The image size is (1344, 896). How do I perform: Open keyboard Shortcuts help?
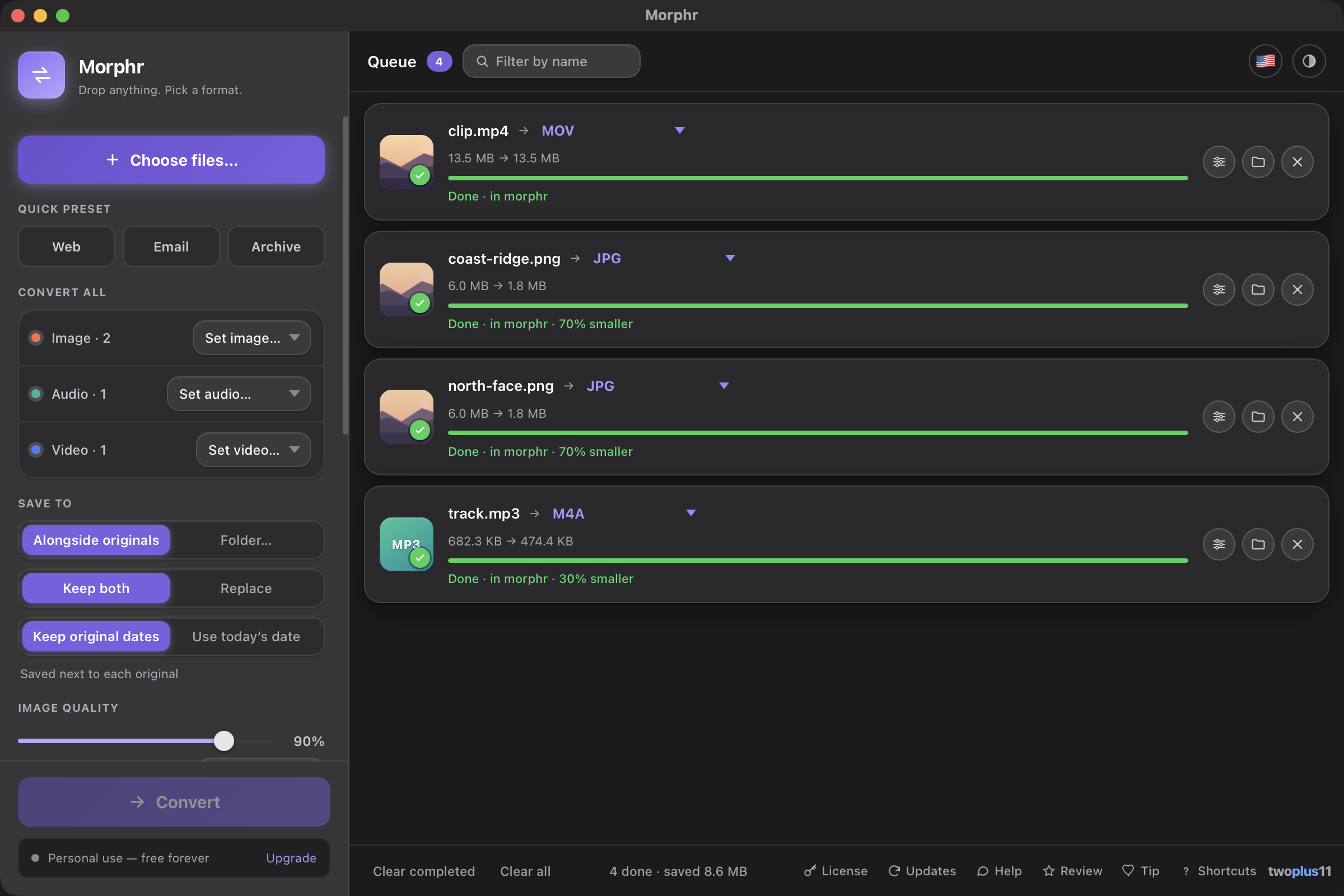(1219, 871)
